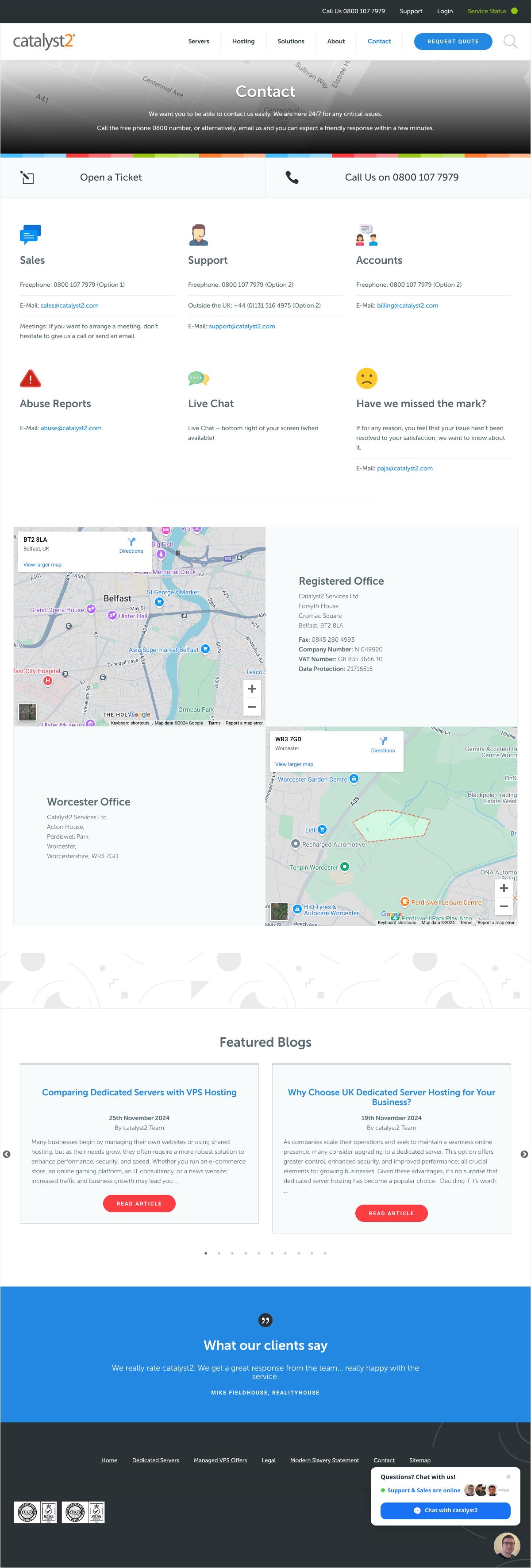Viewport: 531px width, 1568px height.
Task: Open the search magnifier icon in header
Action: pyautogui.click(x=510, y=42)
